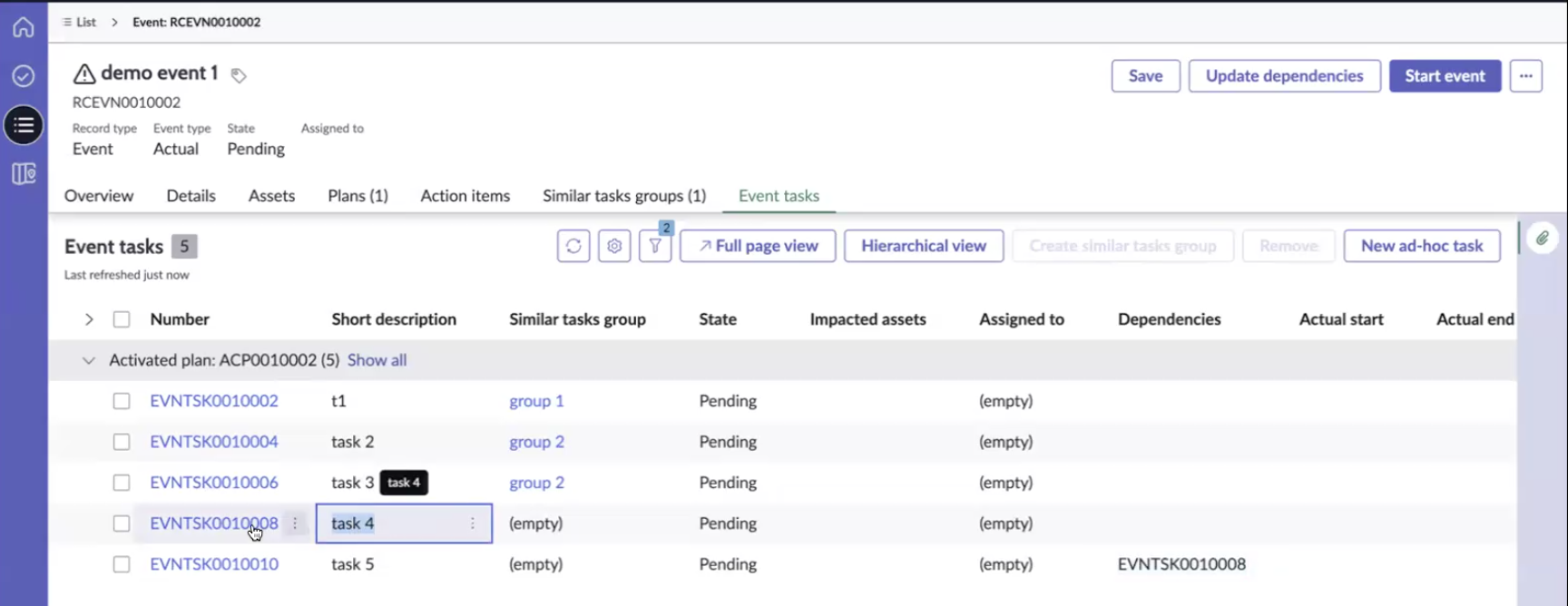Switch to the Details tab

tap(191, 196)
